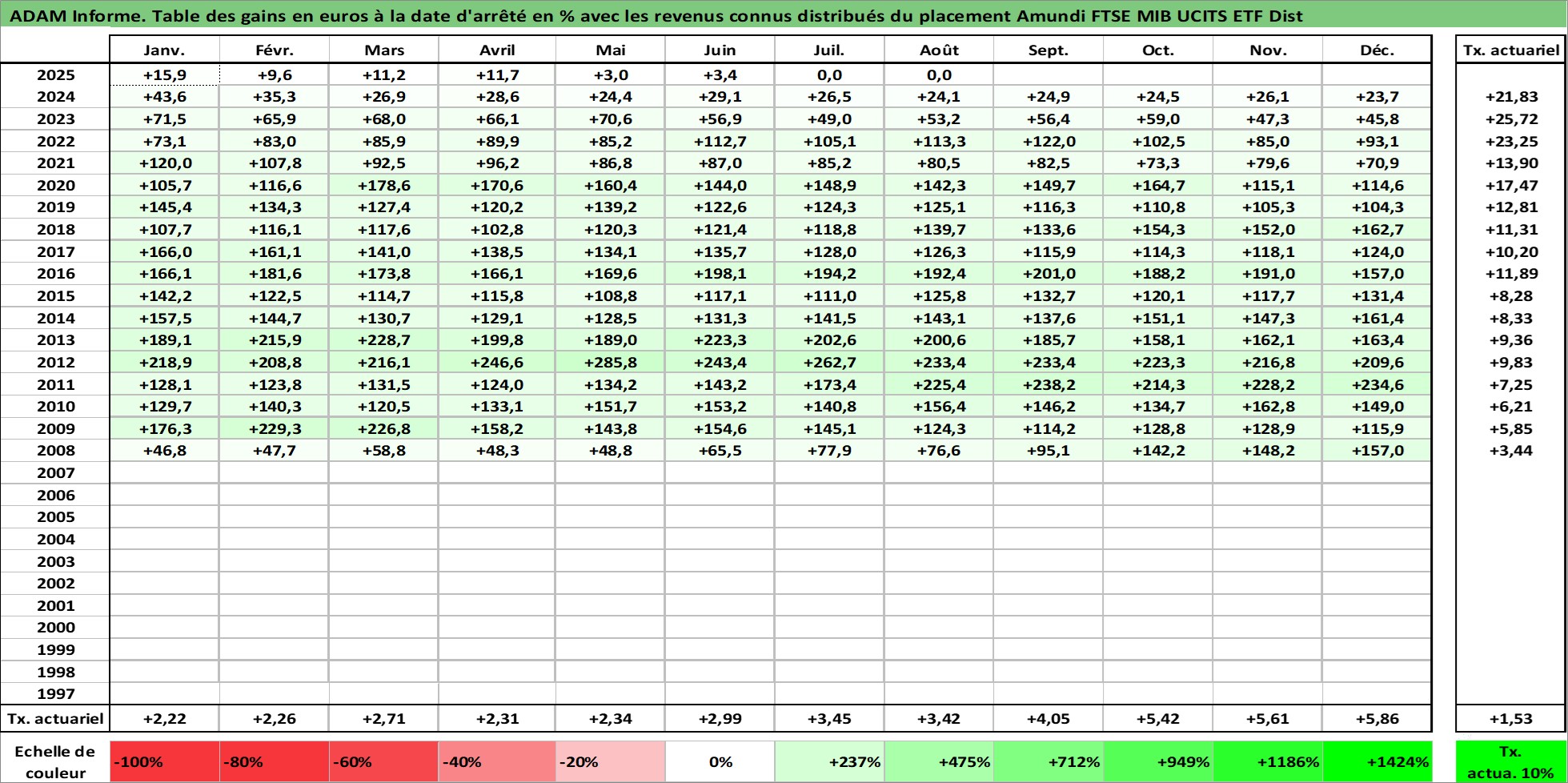The height and width of the screenshot is (783, 1568).
Task: Click actuarial rate +21,83 for 2024
Action: [1511, 96]
